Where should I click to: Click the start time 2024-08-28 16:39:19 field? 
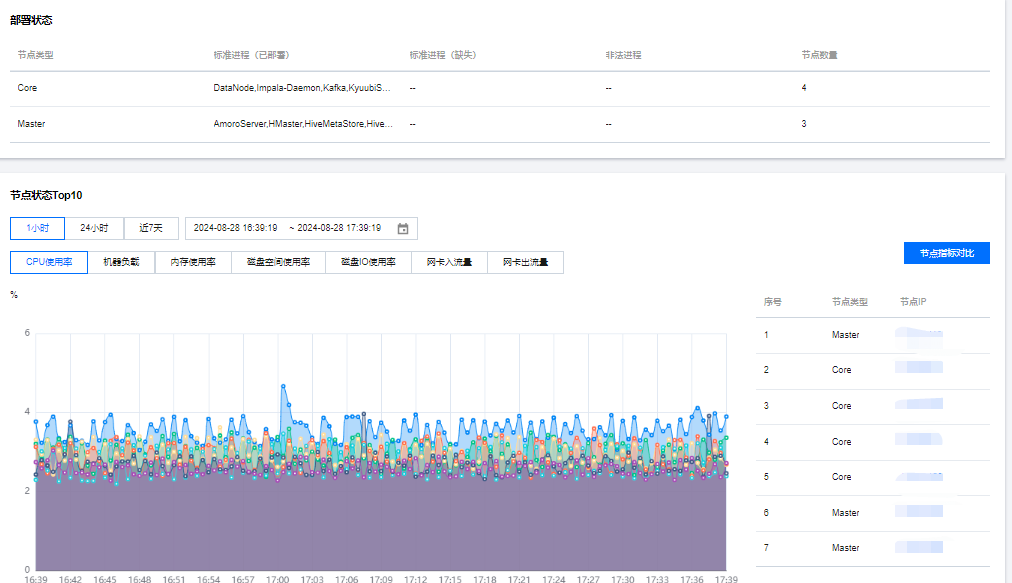[235, 228]
